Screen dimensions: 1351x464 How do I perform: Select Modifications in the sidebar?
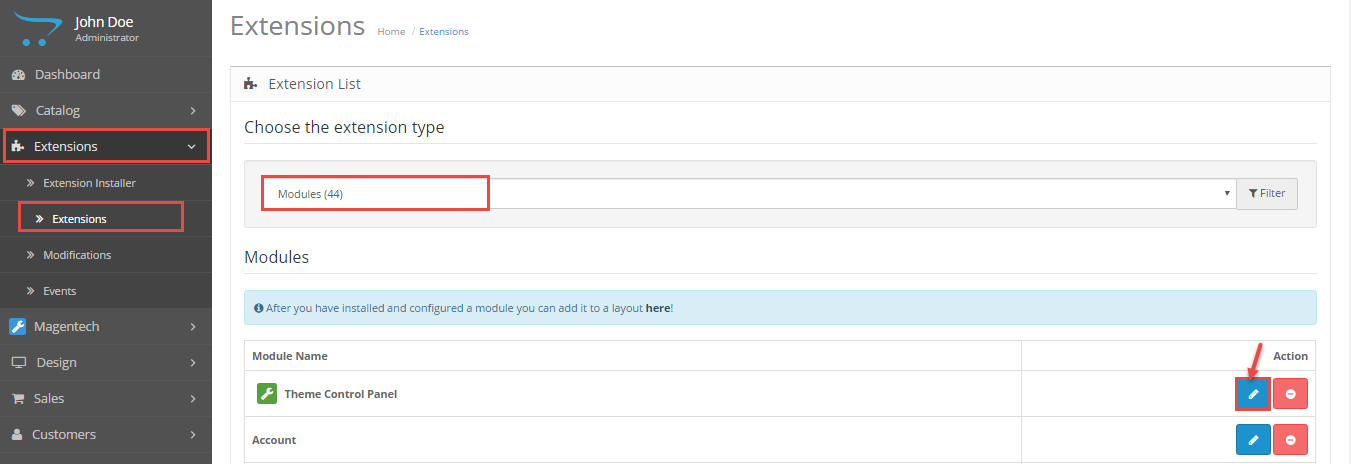point(77,255)
